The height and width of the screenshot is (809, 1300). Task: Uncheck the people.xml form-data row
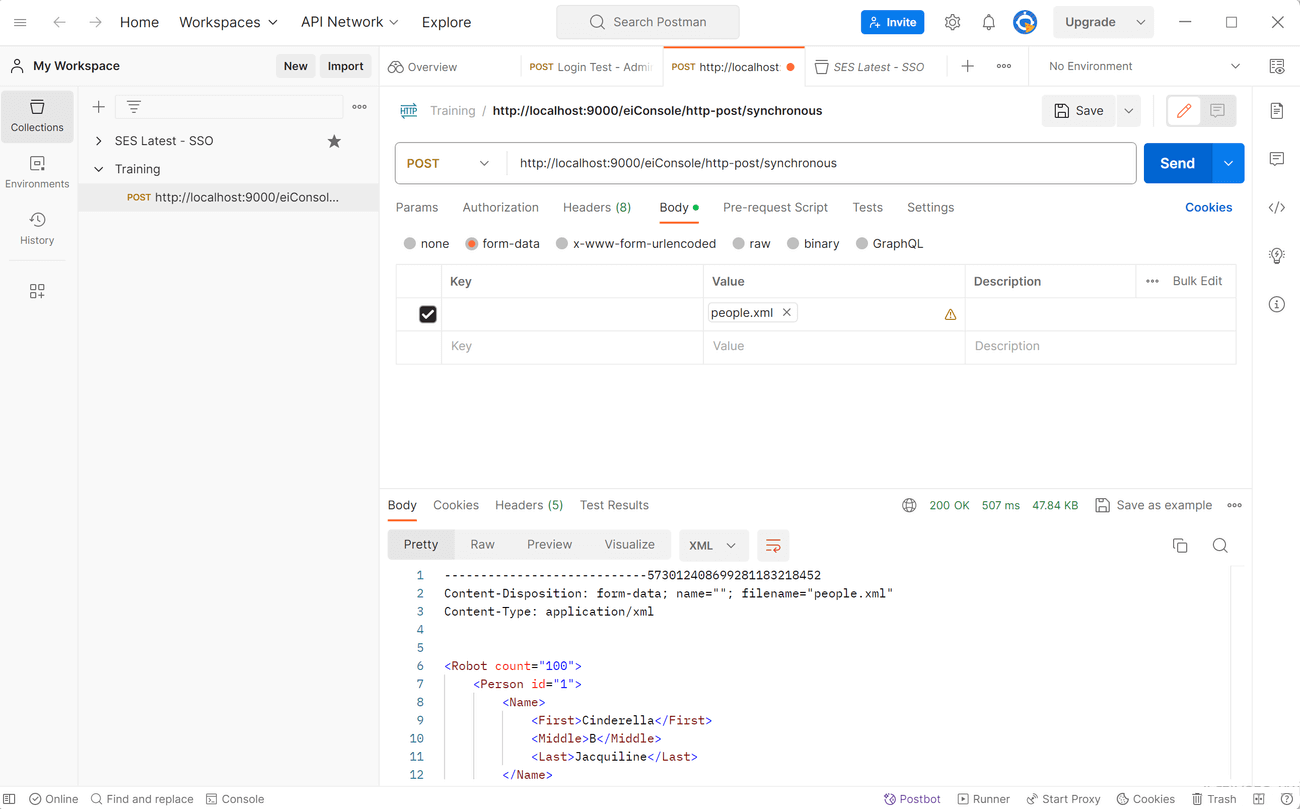[x=428, y=314]
